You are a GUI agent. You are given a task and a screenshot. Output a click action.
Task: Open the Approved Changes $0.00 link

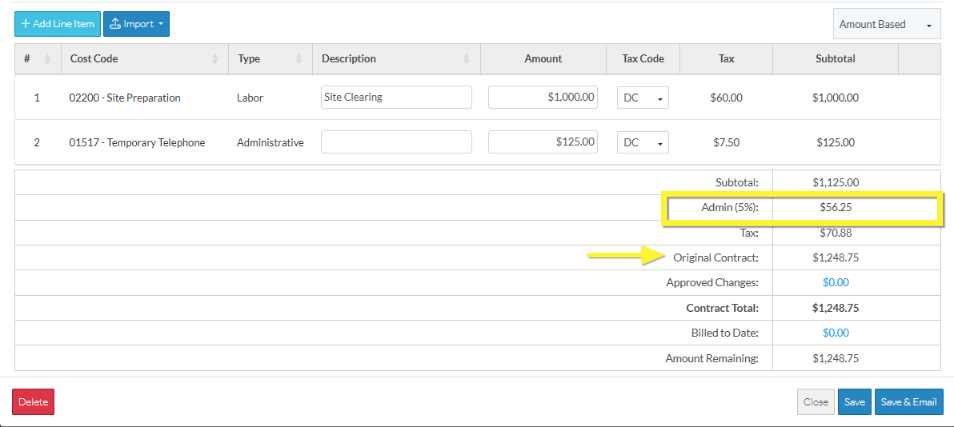point(835,283)
